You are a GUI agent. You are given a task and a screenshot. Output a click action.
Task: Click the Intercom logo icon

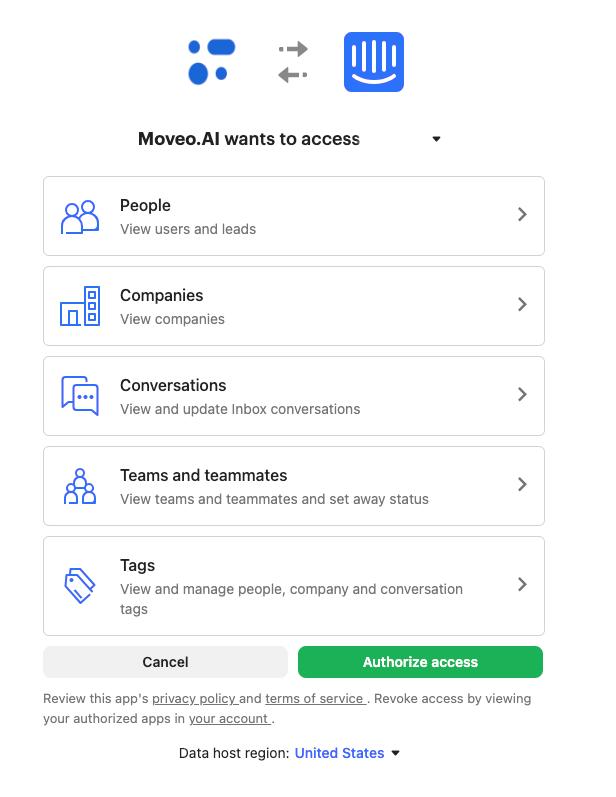[373, 62]
